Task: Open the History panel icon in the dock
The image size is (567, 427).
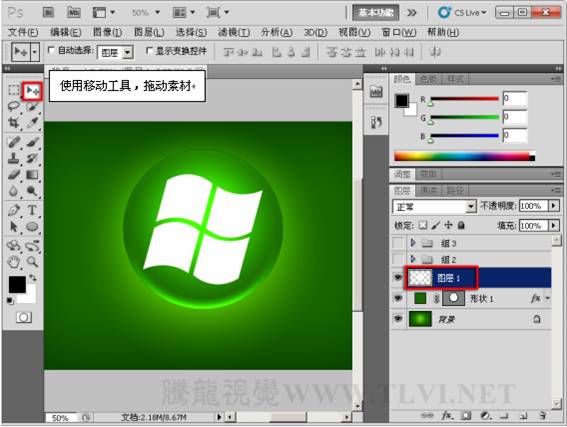Action: (376, 122)
